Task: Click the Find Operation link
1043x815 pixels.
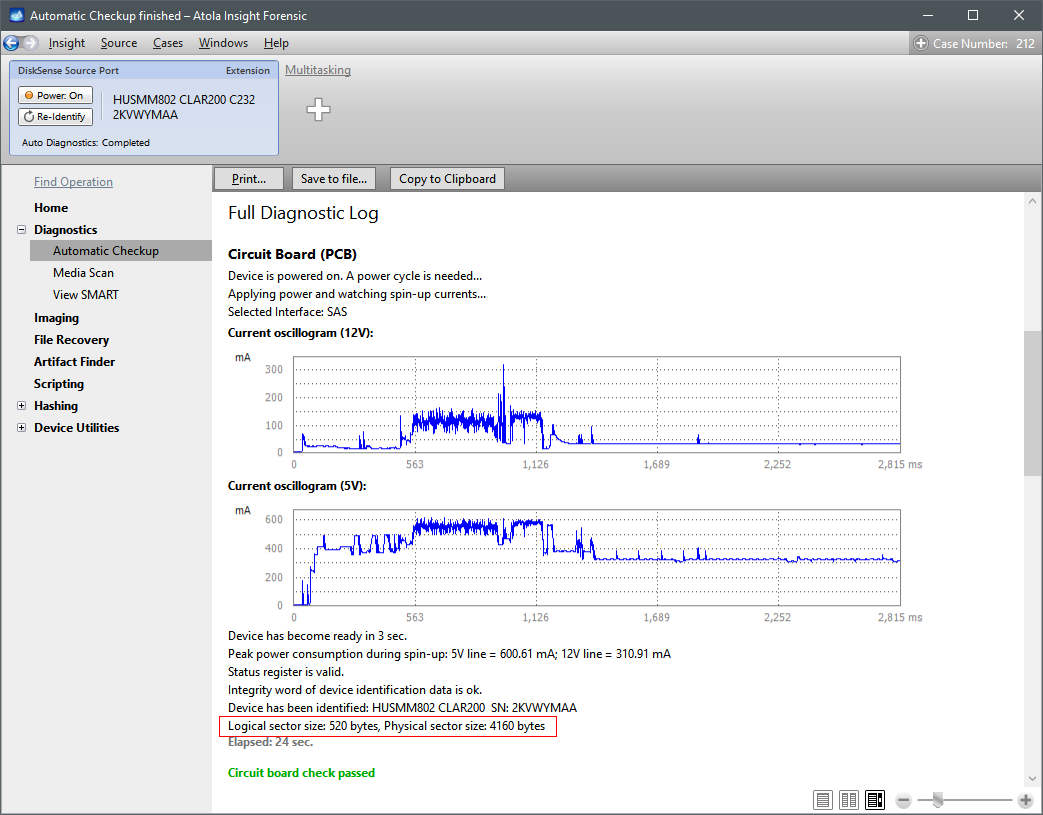Action: [x=73, y=182]
